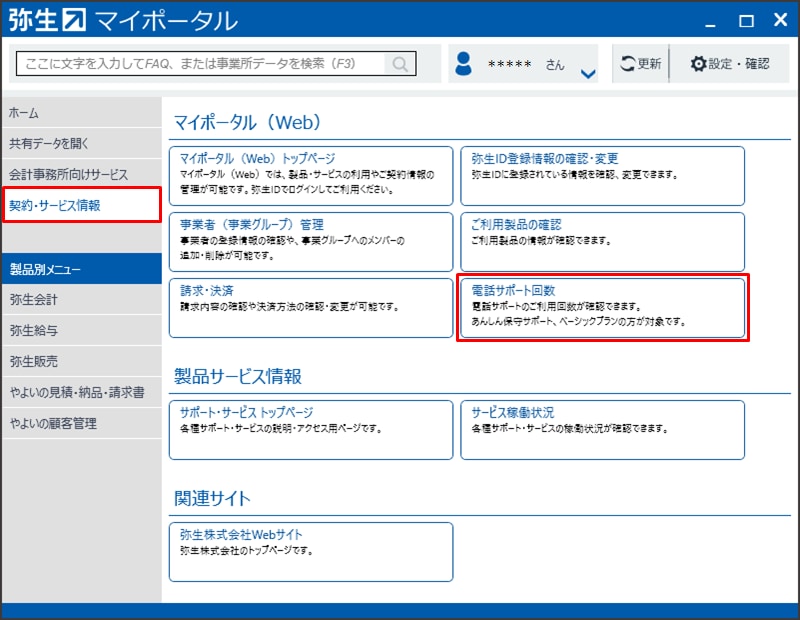Expand the user account dropdown chevron
This screenshot has width=800, height=620.
[588, 74]
